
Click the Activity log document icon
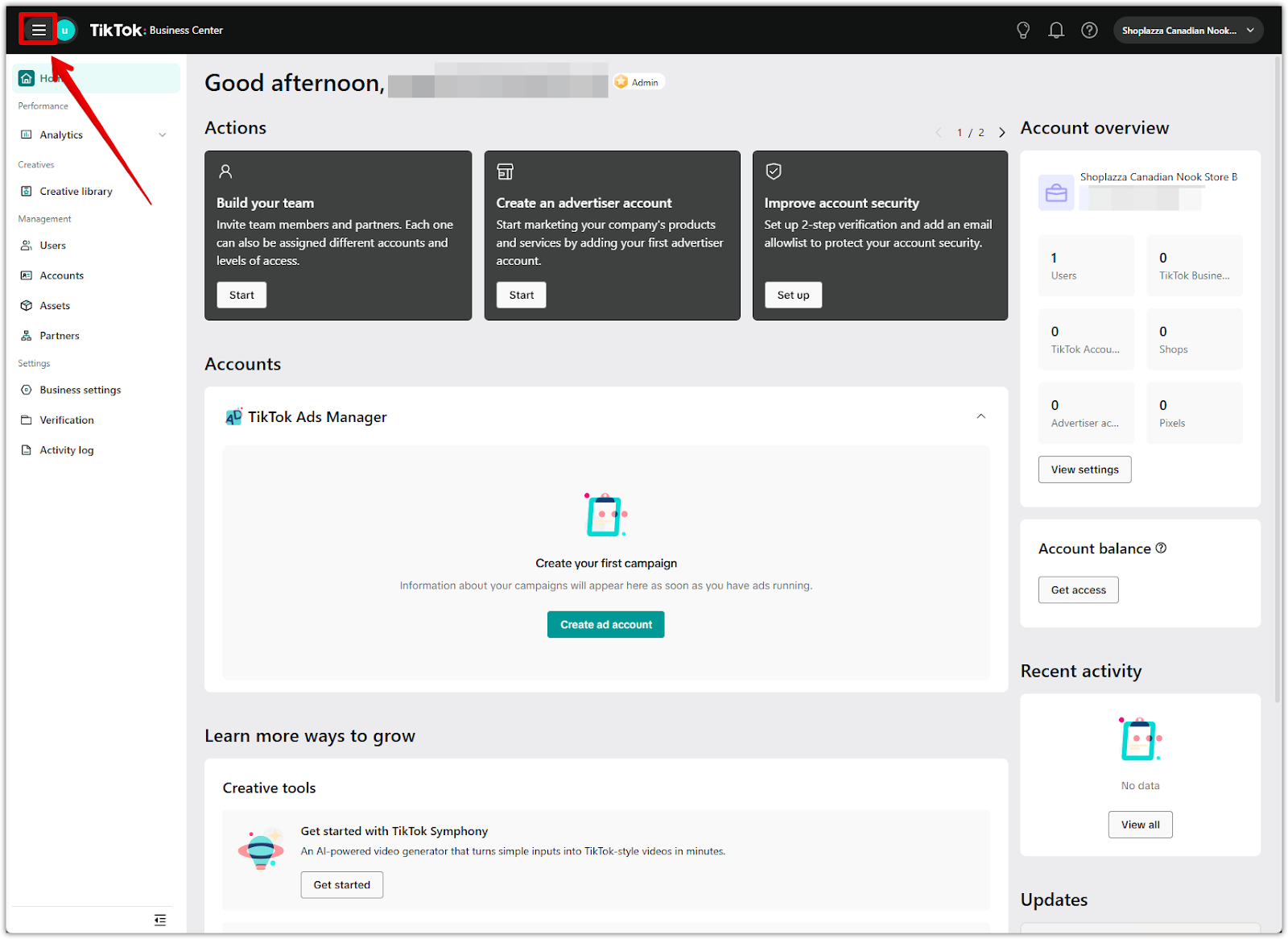click(27, 450)
